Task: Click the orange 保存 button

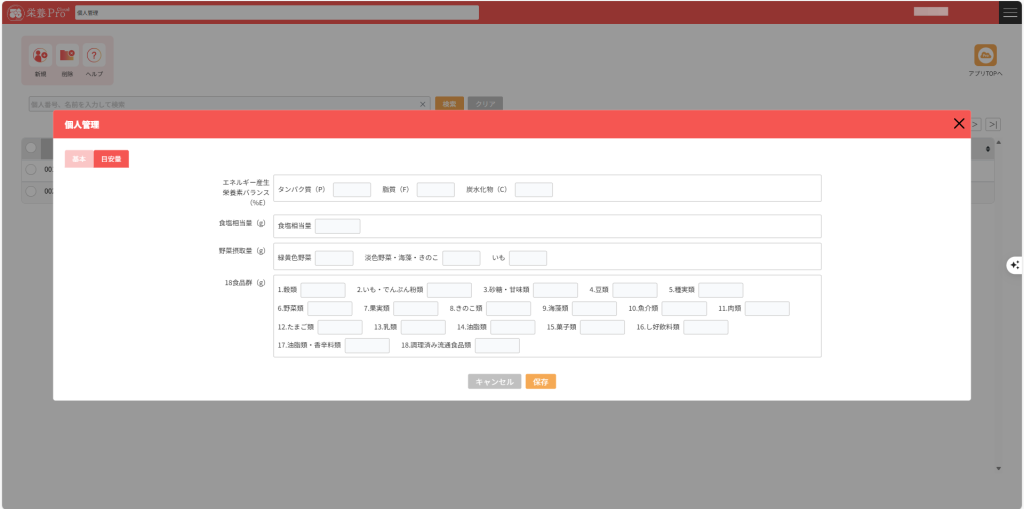Action: pyautogui.click(x=540, y=381)
